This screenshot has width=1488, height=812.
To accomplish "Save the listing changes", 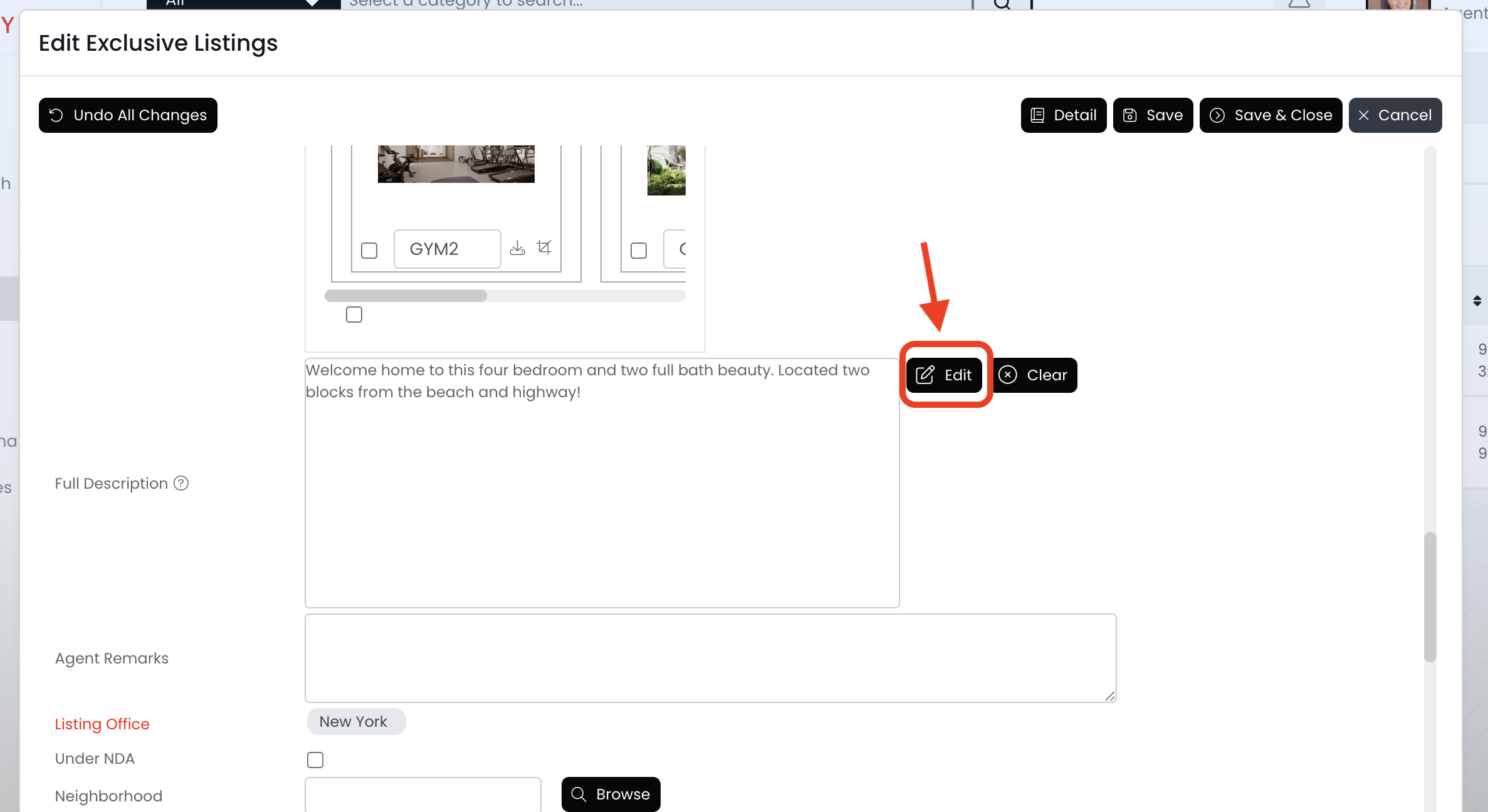I will click(x=1153, y=115).
